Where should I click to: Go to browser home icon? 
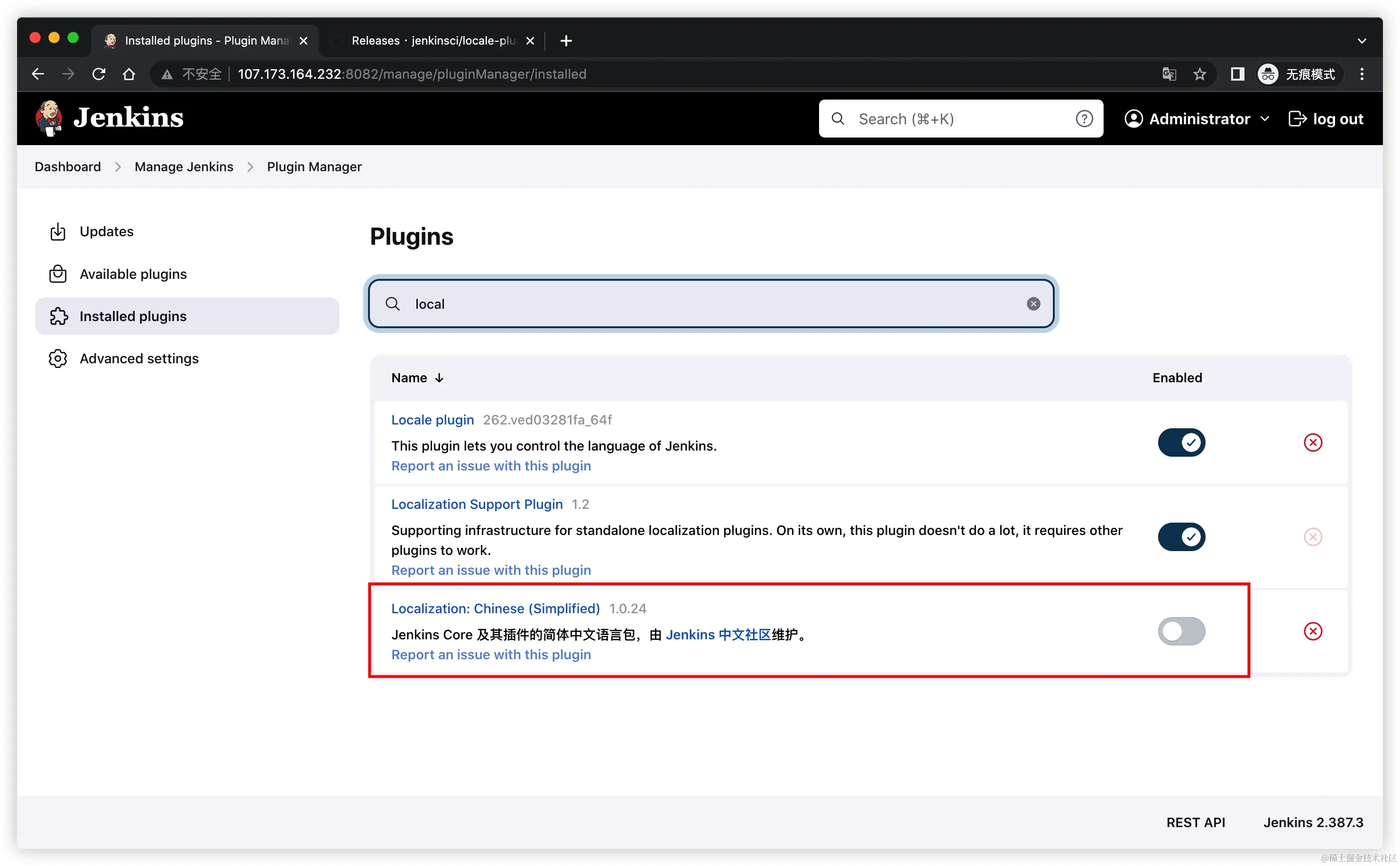pyautogui.click(x=129, y=74)
